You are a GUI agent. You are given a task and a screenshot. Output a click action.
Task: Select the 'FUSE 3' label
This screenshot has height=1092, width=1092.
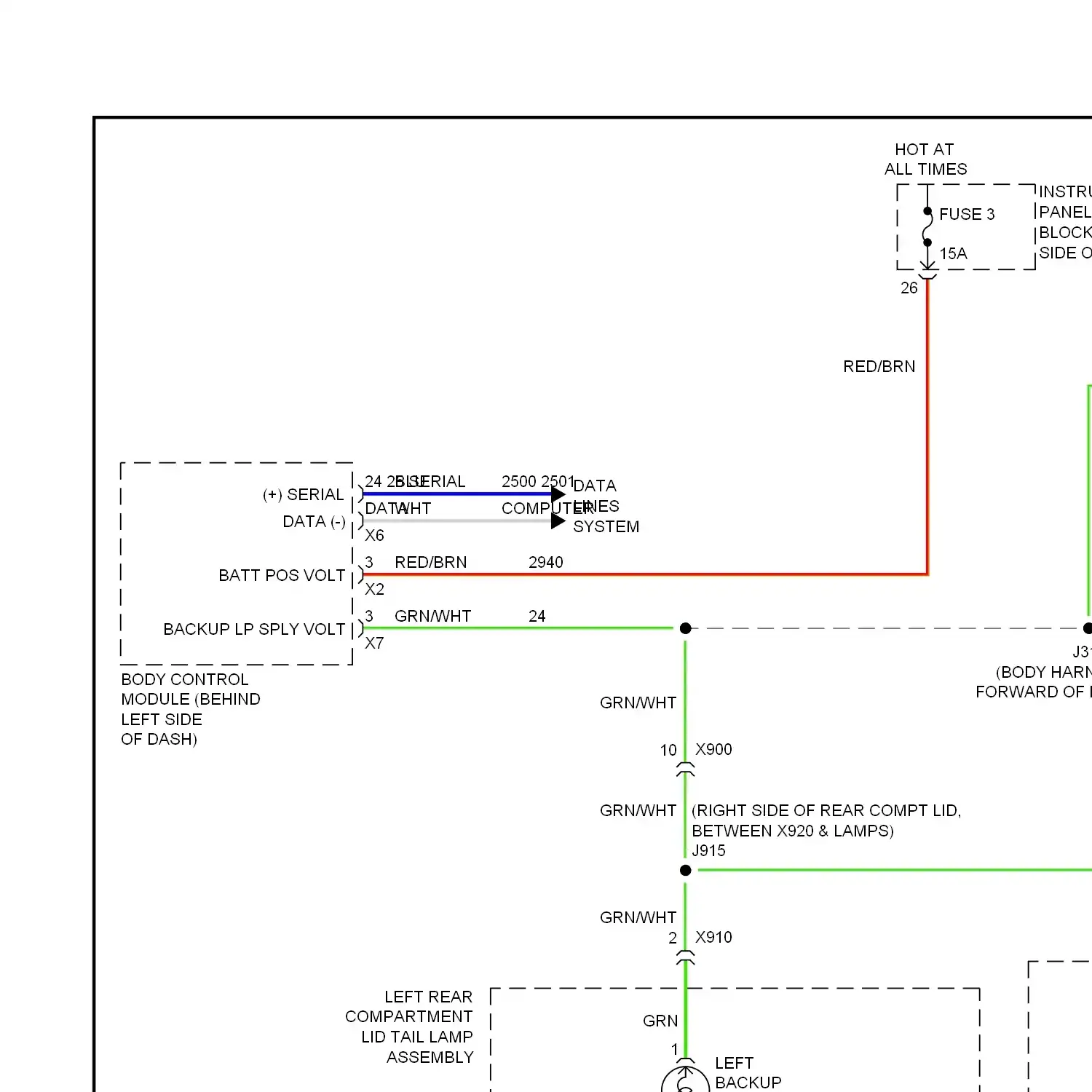point(967,214)
